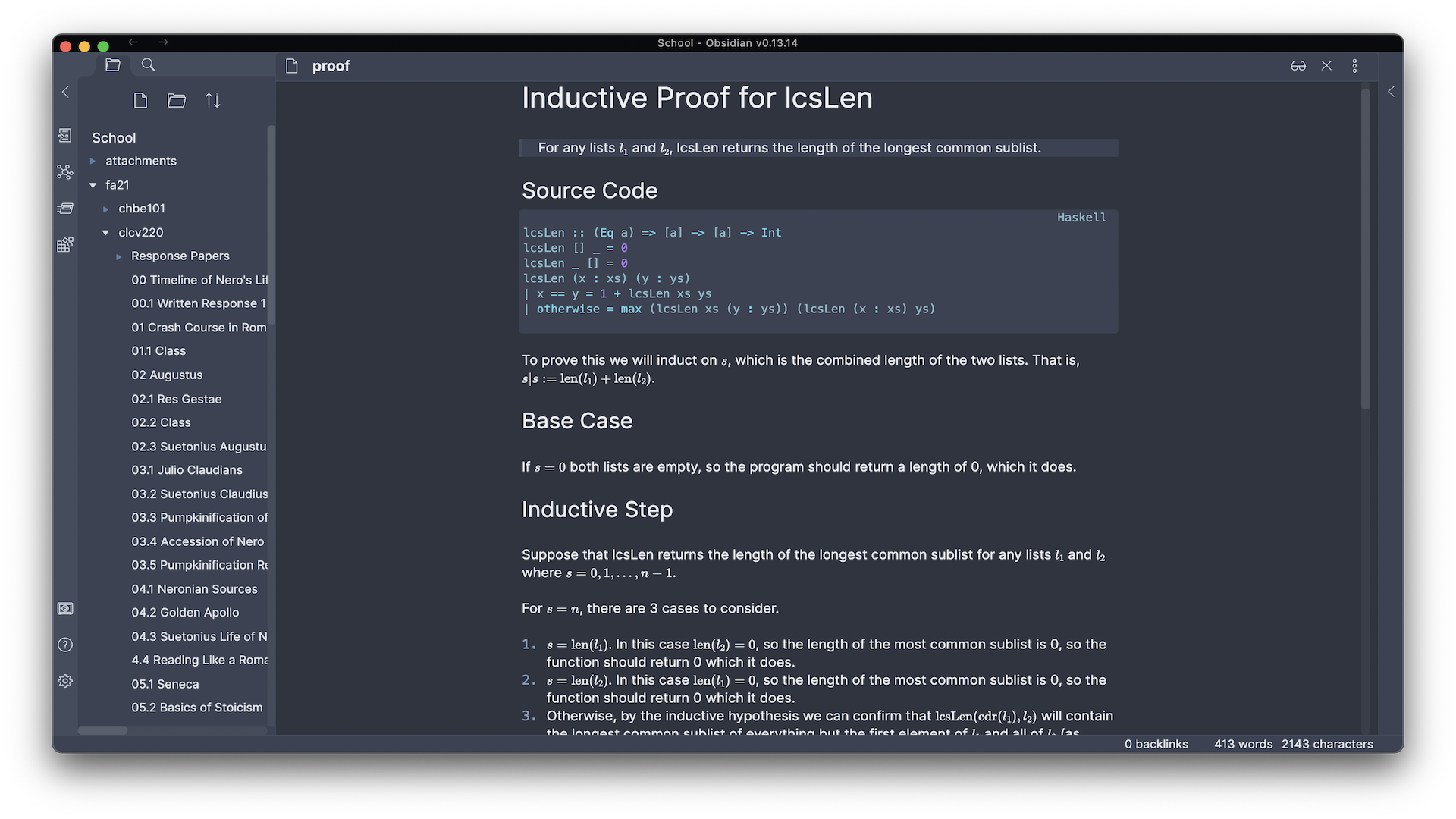Open the help question mark icon

pos(65,645)
